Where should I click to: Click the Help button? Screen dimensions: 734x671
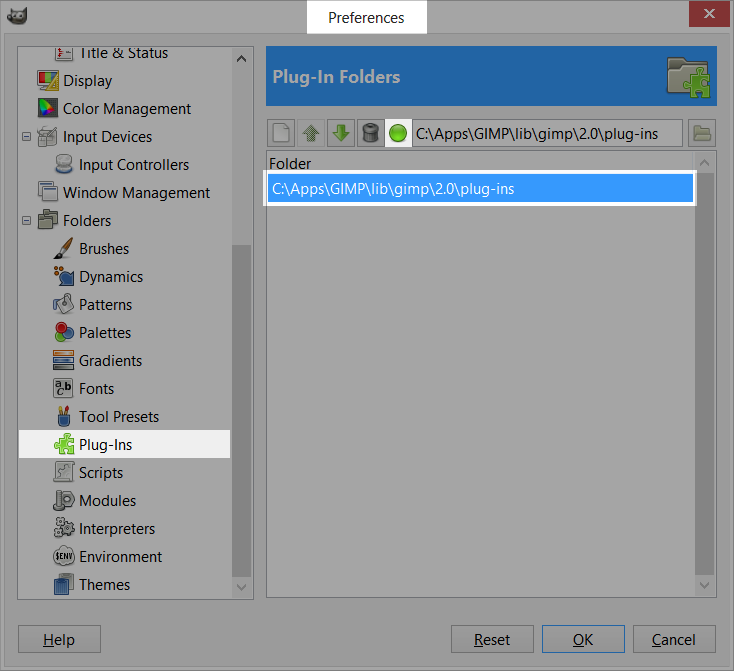point(59,639)
